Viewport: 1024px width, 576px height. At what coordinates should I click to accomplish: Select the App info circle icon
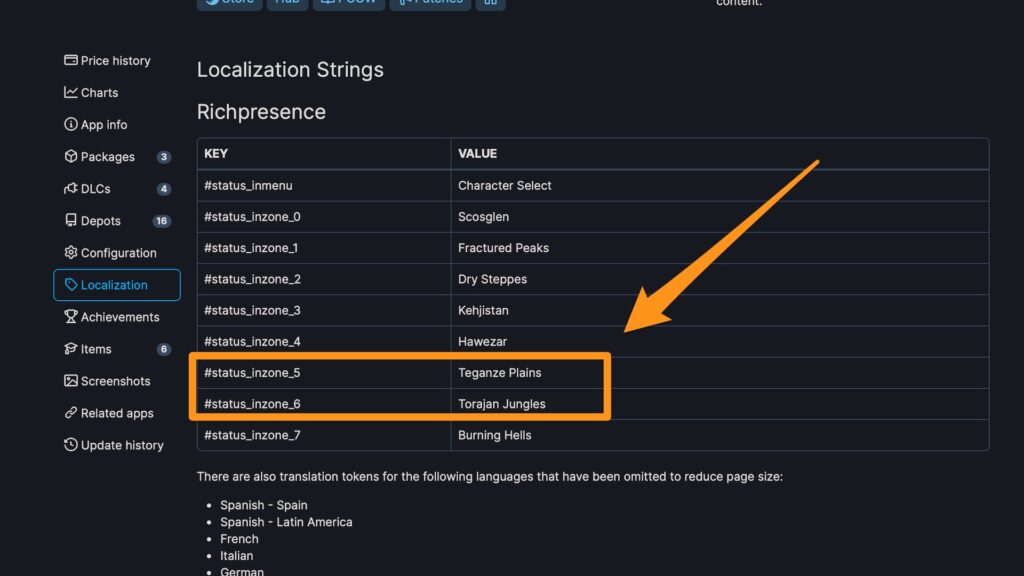(71, 124)
